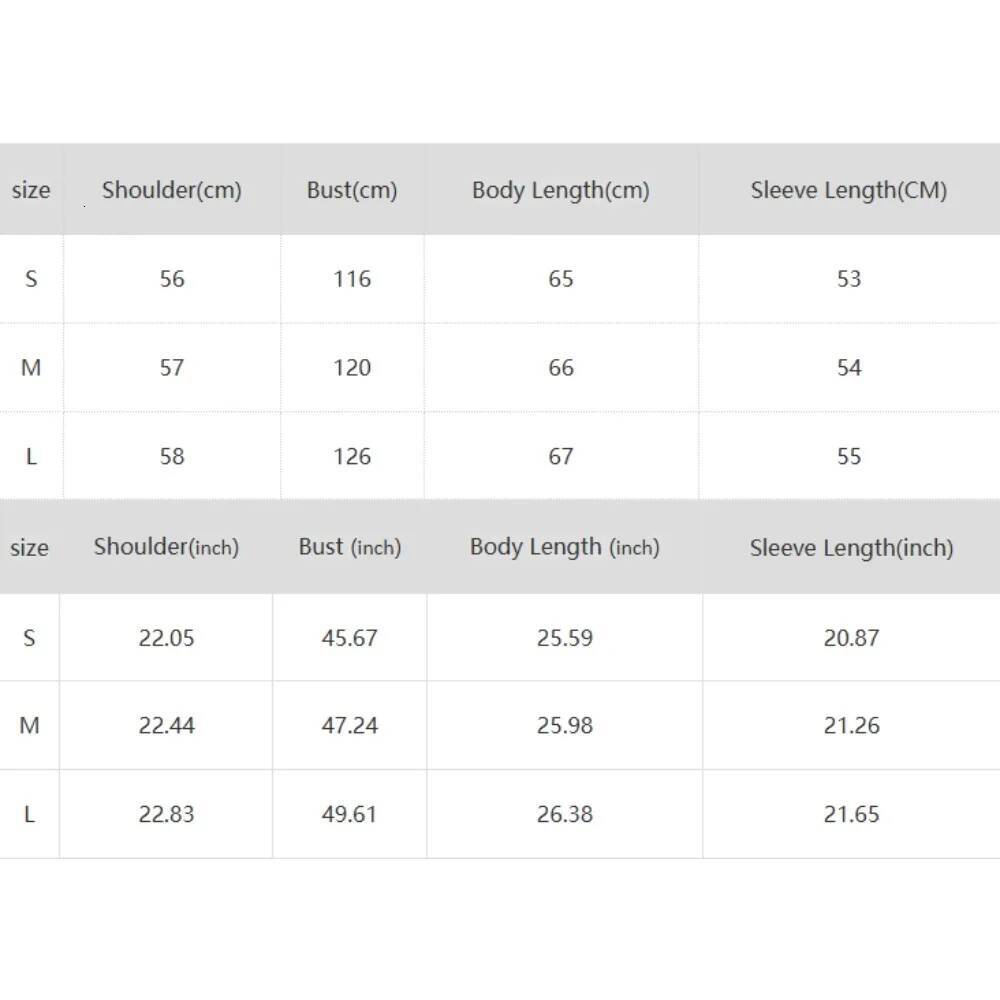Select the Sleeve Length(inch) header
1000x1000 pixels.
pyautogui.click(x=852, y=547)
